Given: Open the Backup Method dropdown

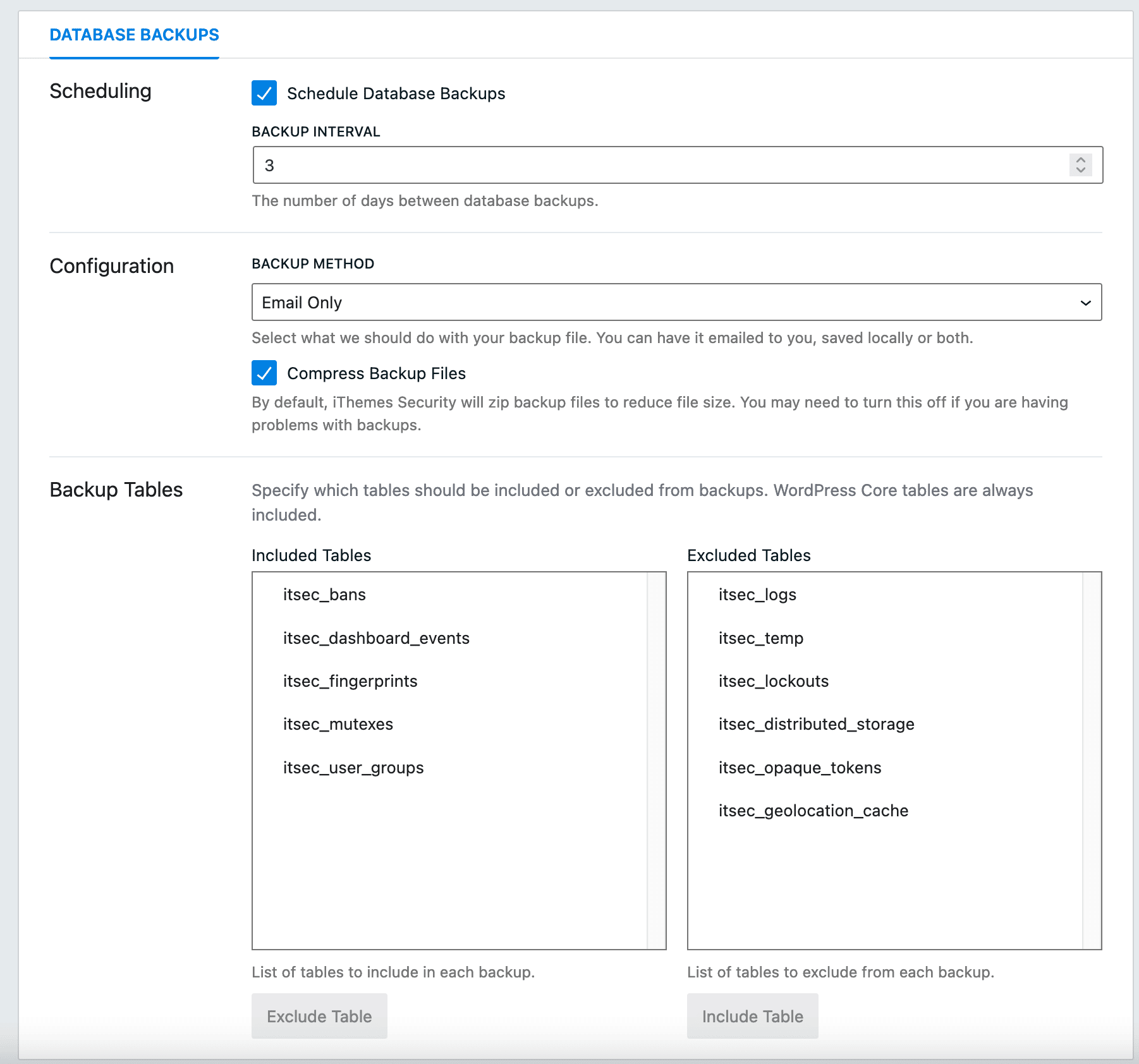Looking at the screenshot, I should pyautogui.click(x=676, y=302).
